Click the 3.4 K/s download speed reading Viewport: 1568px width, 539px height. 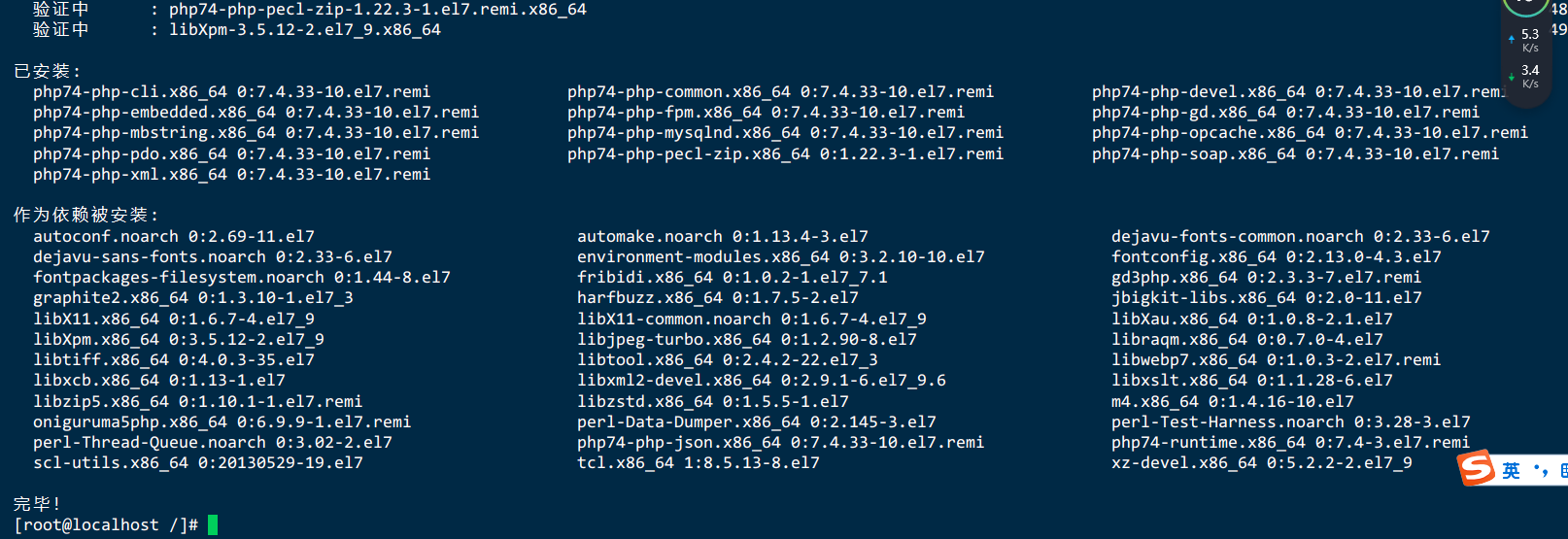point(1530,76)
